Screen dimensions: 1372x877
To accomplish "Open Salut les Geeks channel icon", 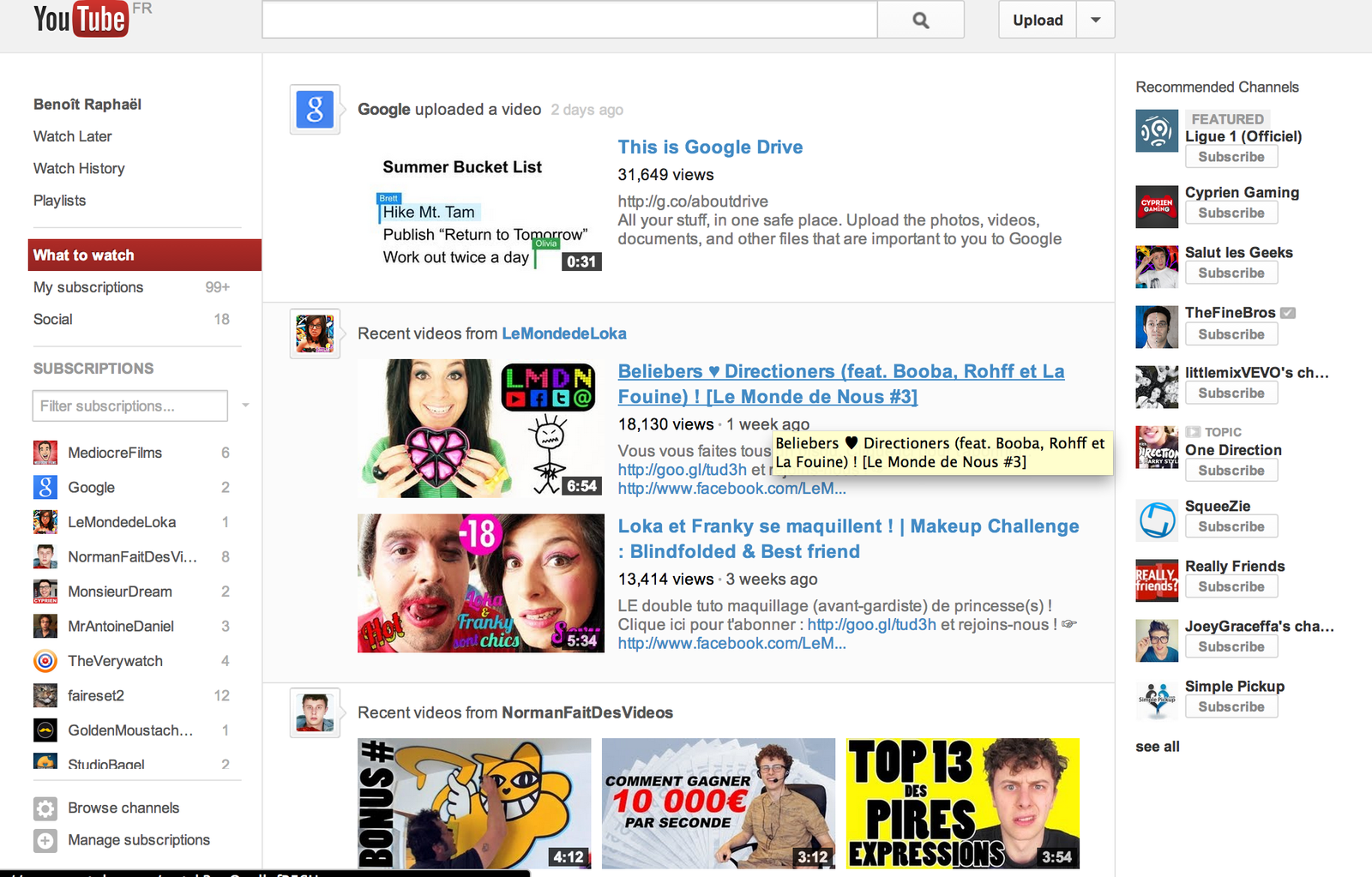I will (x=1157, y=267).
